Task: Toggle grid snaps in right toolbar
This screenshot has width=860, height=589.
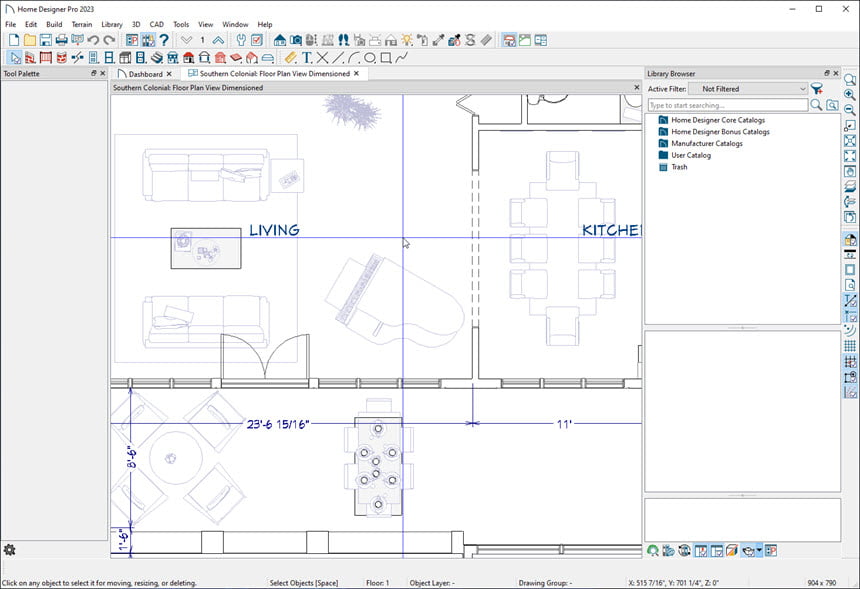Action: tap(850, 361)
